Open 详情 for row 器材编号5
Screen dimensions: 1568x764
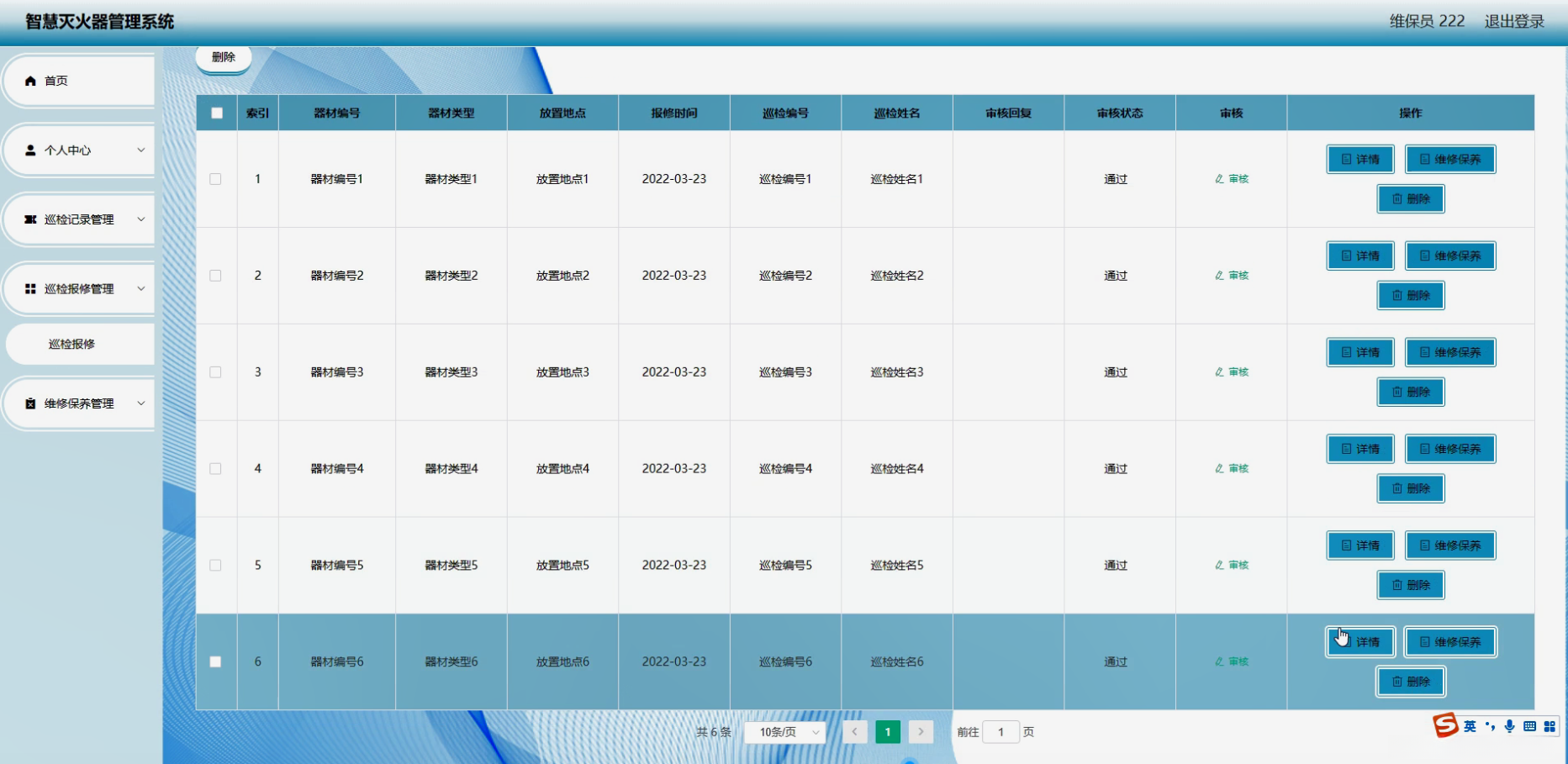[x=1360, y=546]
